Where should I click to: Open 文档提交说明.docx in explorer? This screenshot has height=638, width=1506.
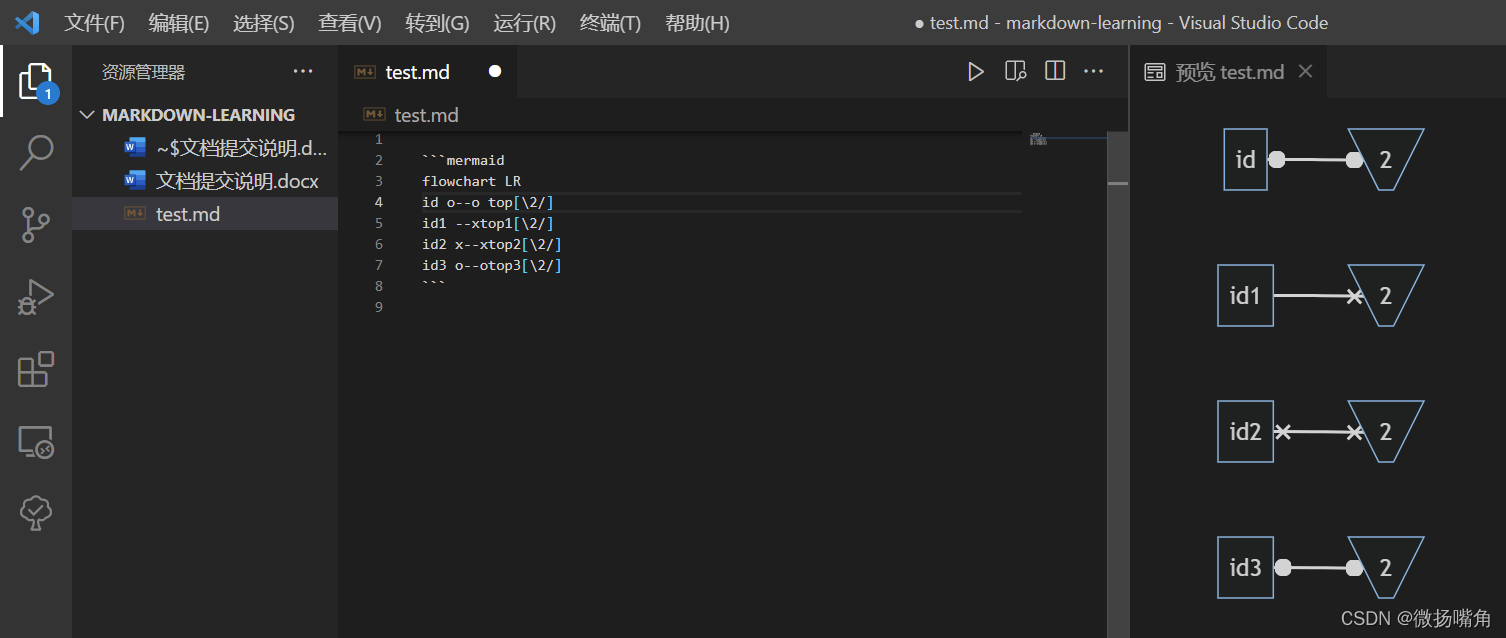click(x=205, y=181)
